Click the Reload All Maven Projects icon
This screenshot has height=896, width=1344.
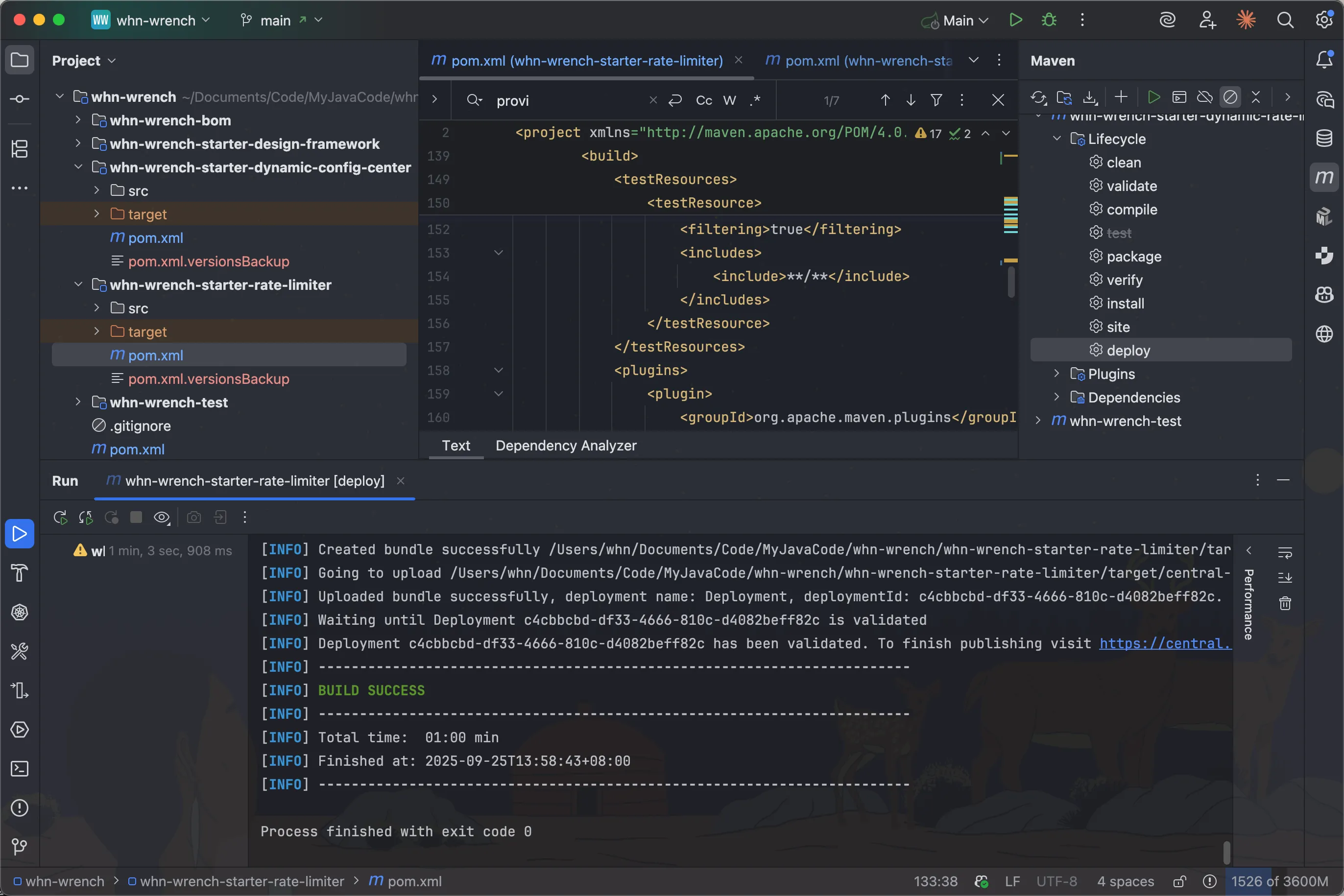tap(1037, 98)
